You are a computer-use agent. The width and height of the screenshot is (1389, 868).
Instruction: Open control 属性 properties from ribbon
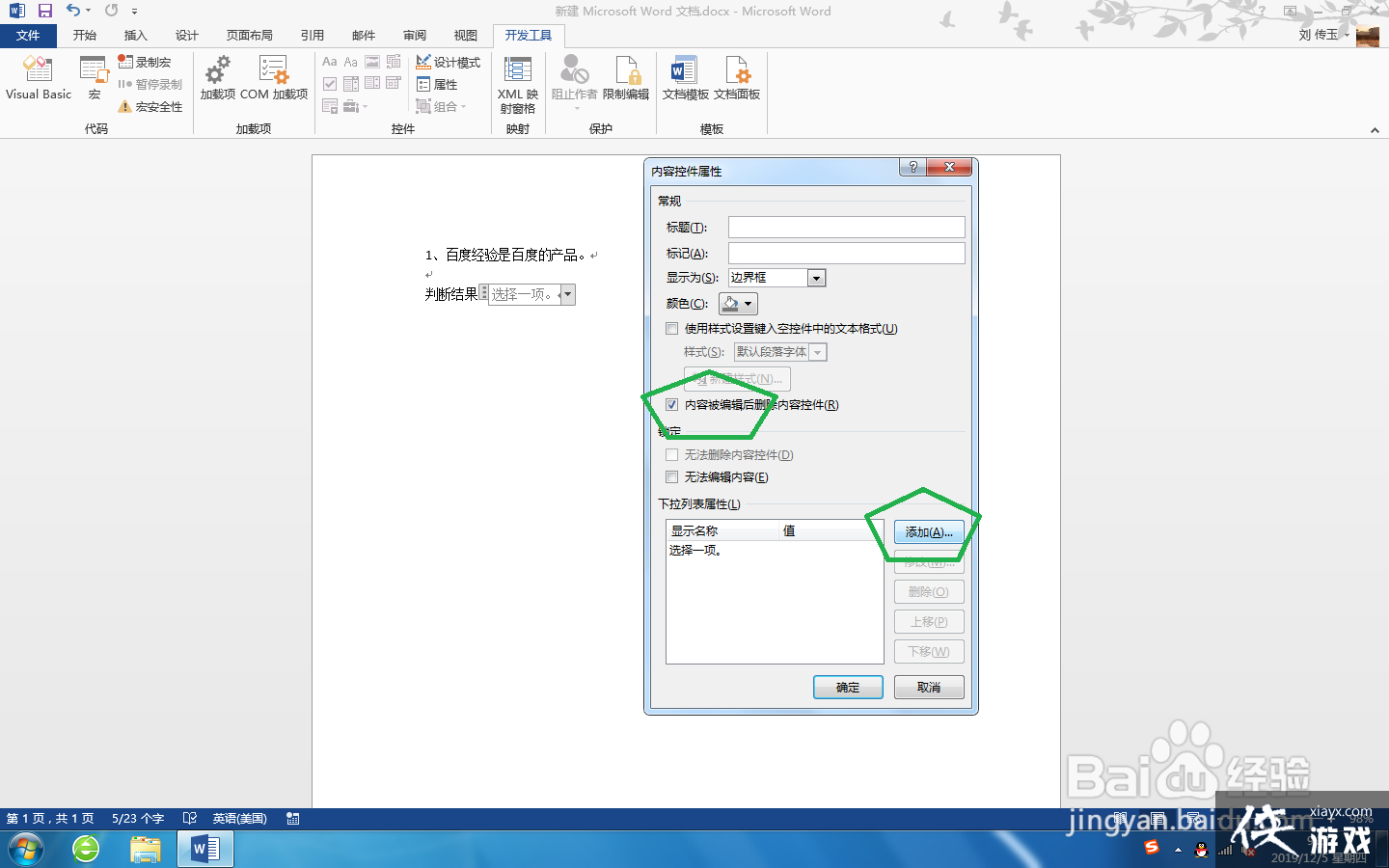point(437,85)
